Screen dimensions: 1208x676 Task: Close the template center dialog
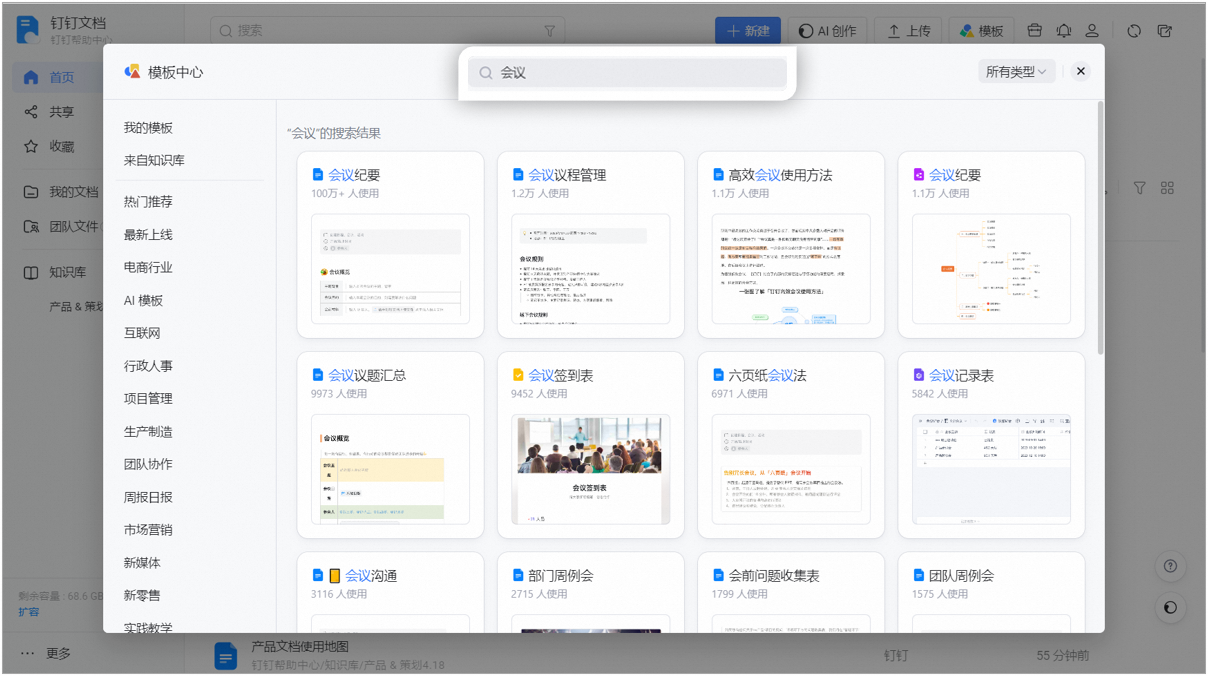(1080, 72)
